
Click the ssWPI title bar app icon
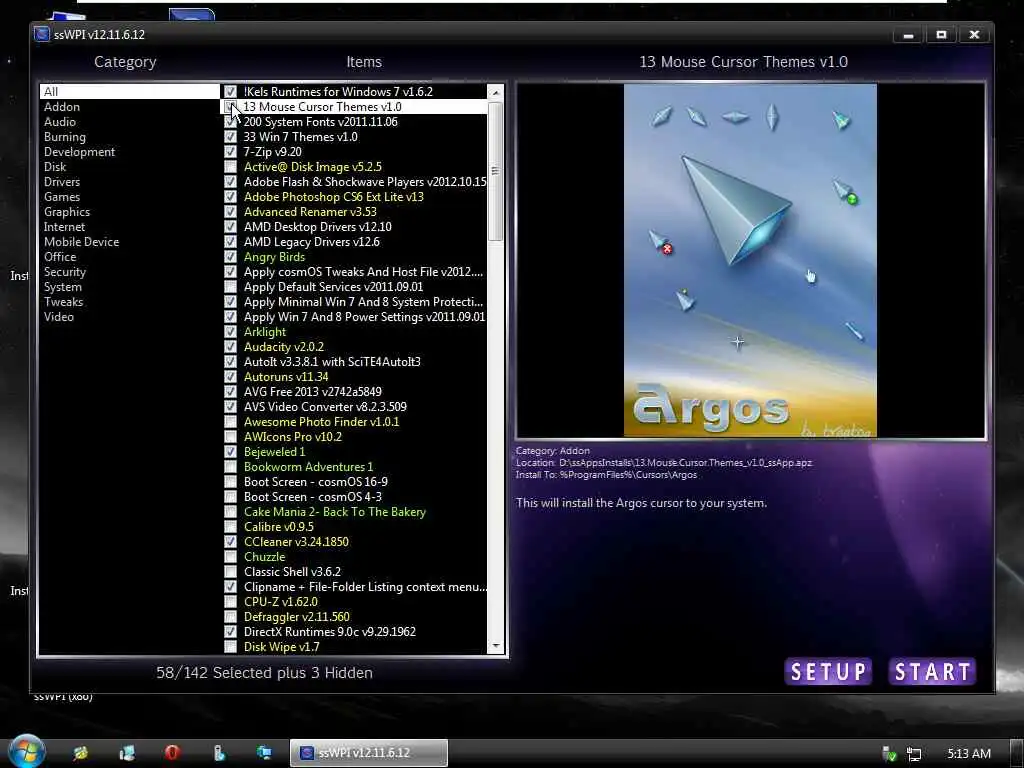point(42,34)
